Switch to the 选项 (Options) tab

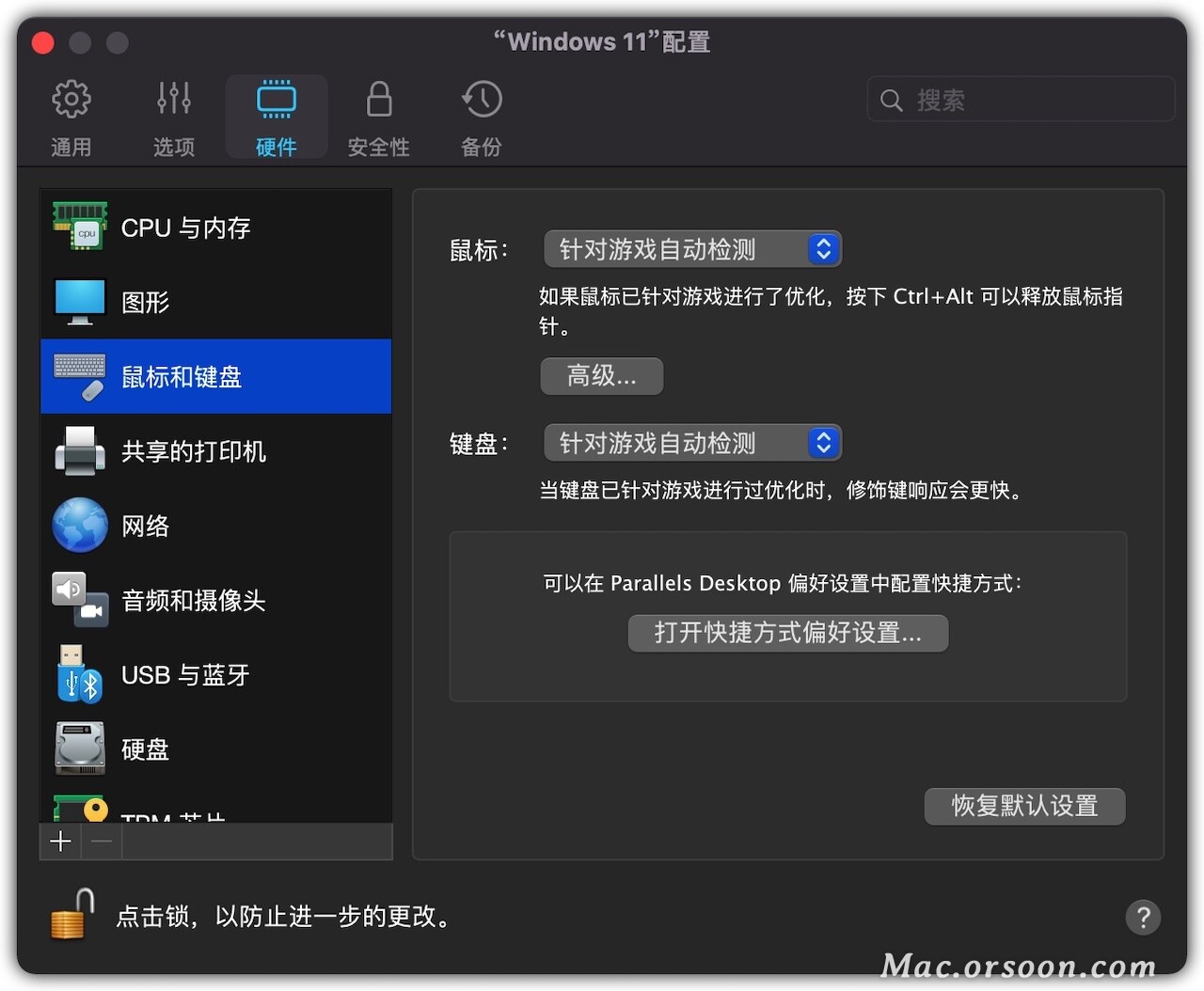(x=174, y=117)
